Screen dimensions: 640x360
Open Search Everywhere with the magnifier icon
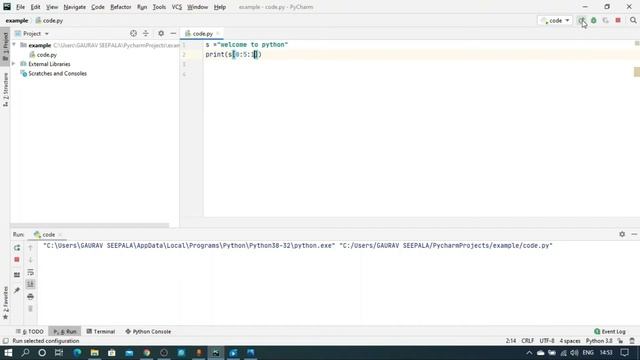[x=633, y=20]
